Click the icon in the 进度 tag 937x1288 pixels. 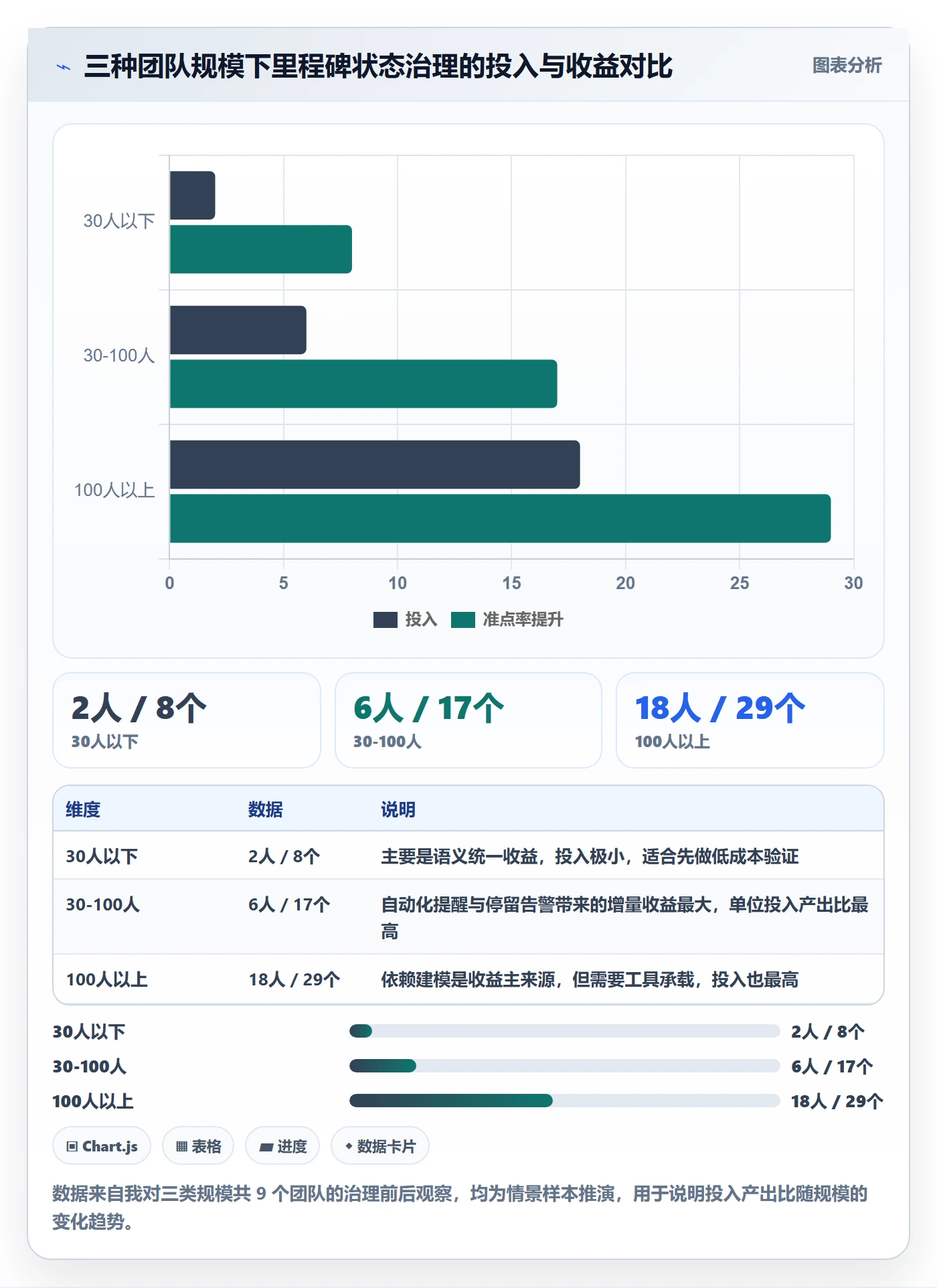point(266,1147)
